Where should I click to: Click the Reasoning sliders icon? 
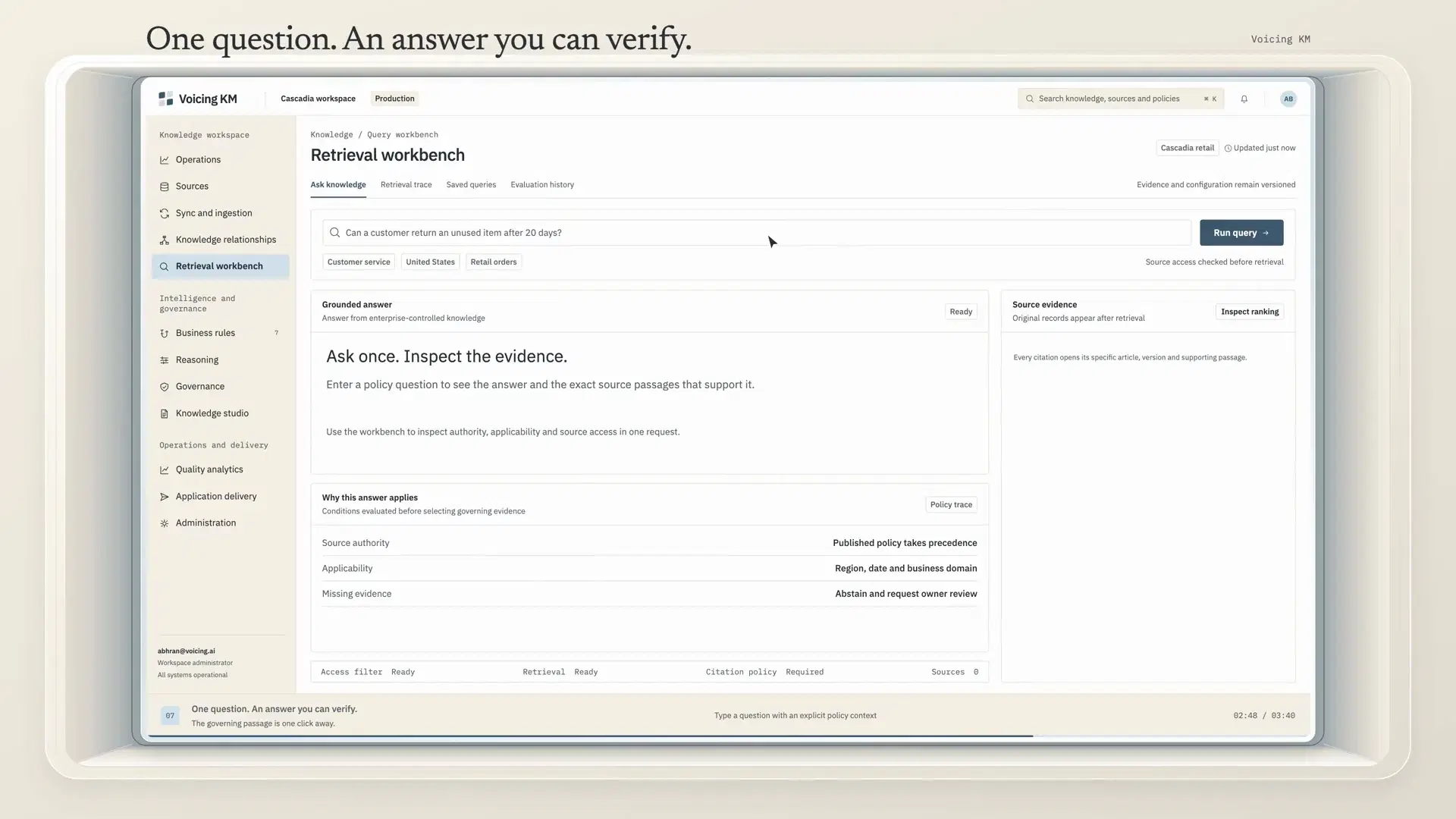[164, 360]
